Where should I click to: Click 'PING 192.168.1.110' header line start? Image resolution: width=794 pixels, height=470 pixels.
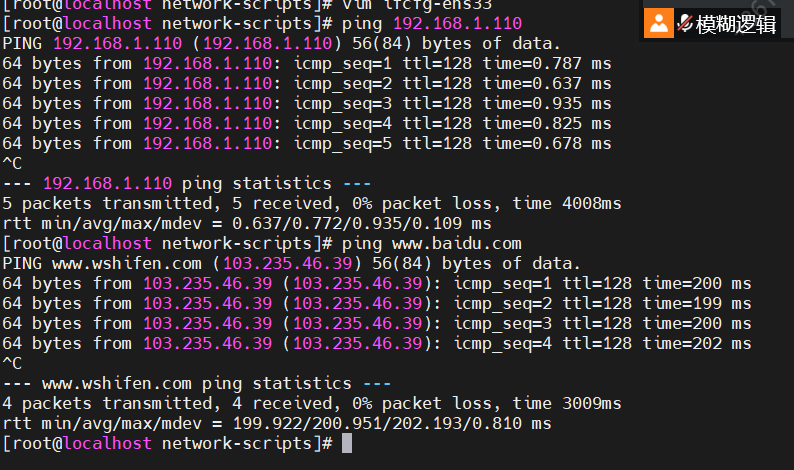92,44
